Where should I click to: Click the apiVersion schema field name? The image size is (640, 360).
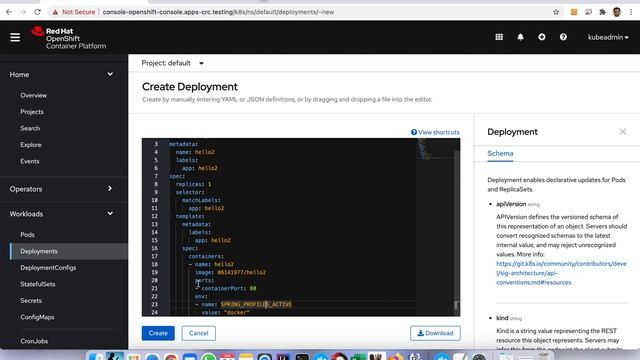pyautogui.click(x=511, y=204)
